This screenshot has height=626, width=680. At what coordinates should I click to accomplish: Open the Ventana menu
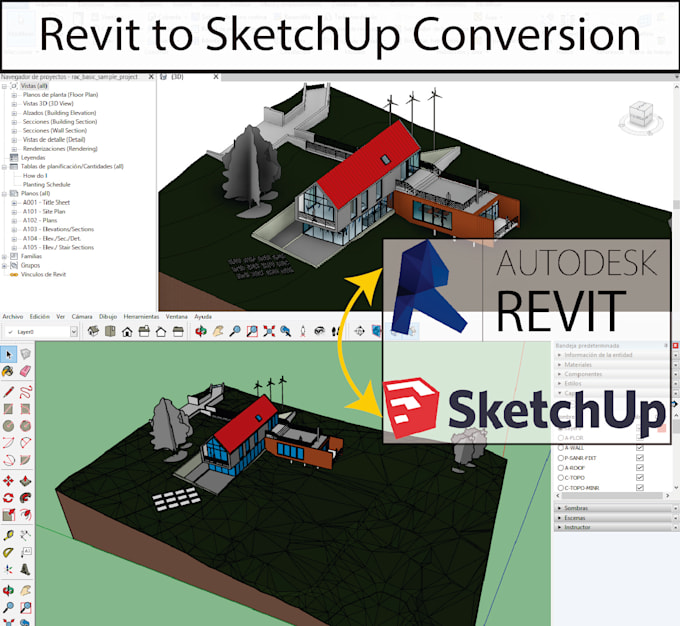pyautogui.click(x=177, y=316)
